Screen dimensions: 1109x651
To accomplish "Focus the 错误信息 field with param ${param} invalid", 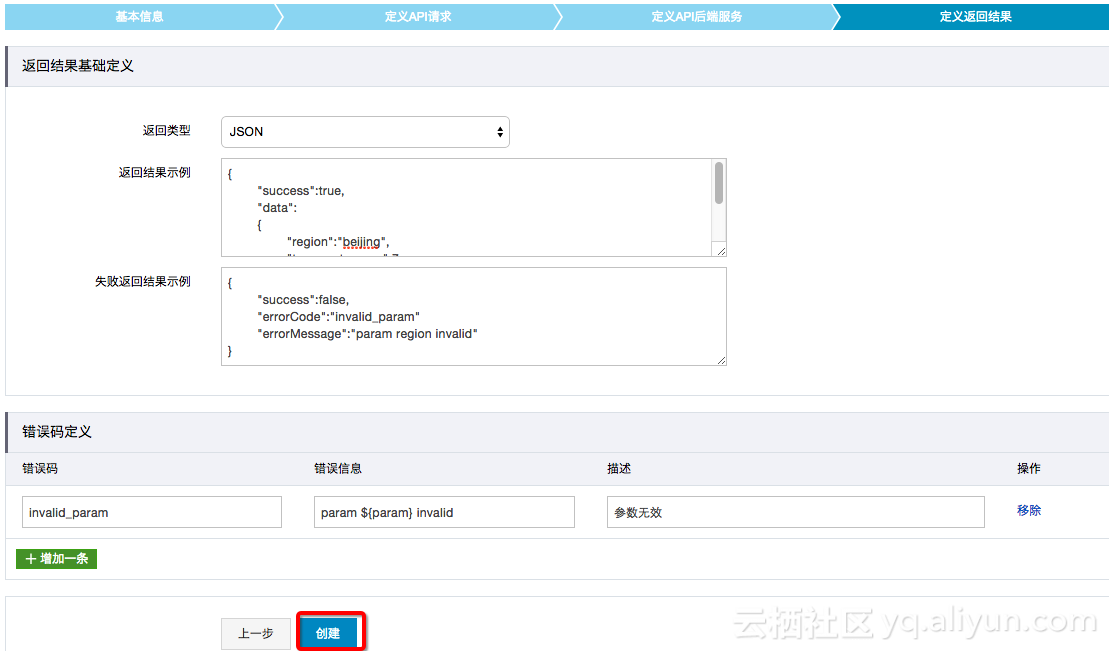I will pyautogui.click(x=444, y=512).
